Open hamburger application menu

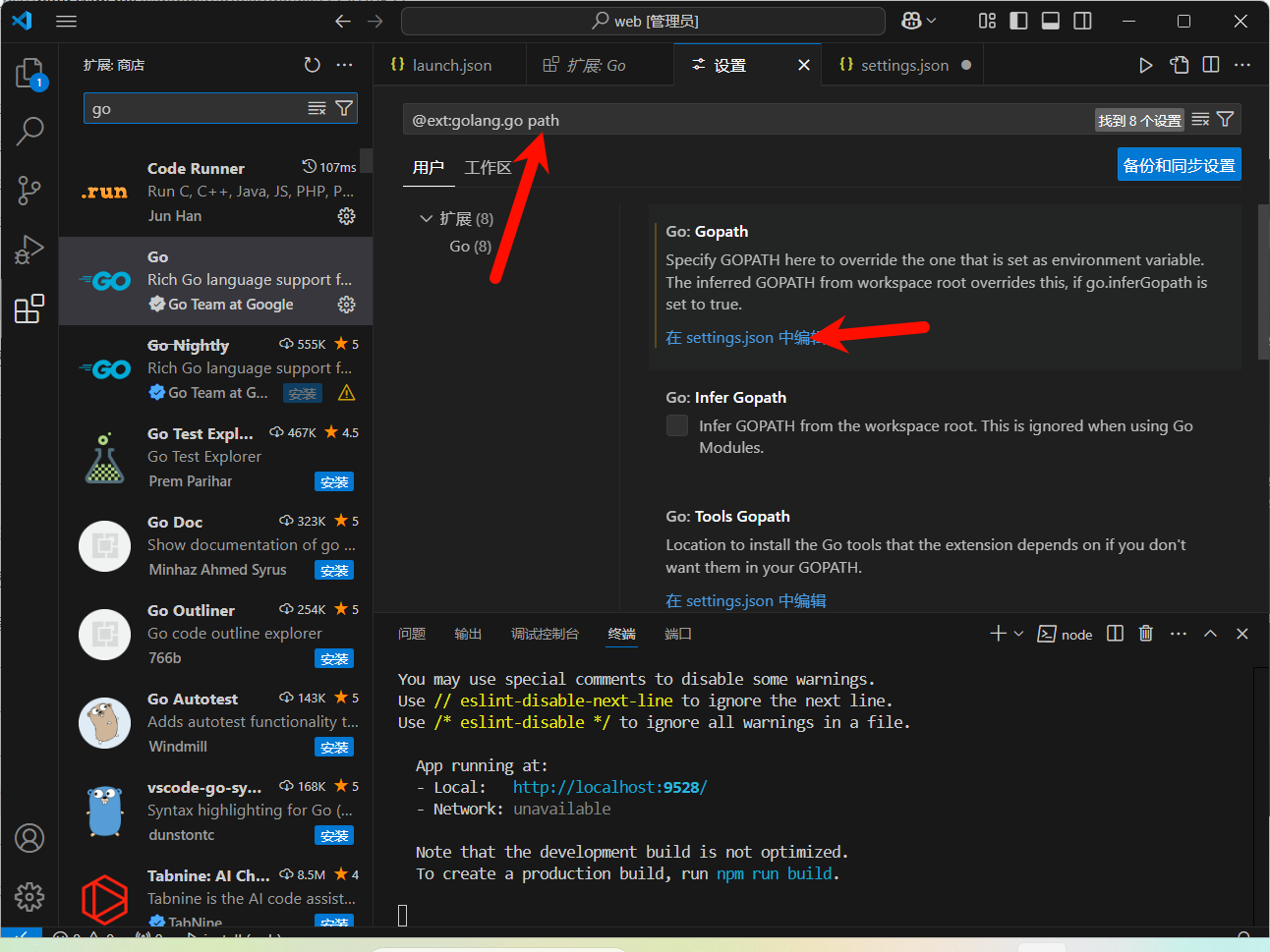(x=66, y=21)
